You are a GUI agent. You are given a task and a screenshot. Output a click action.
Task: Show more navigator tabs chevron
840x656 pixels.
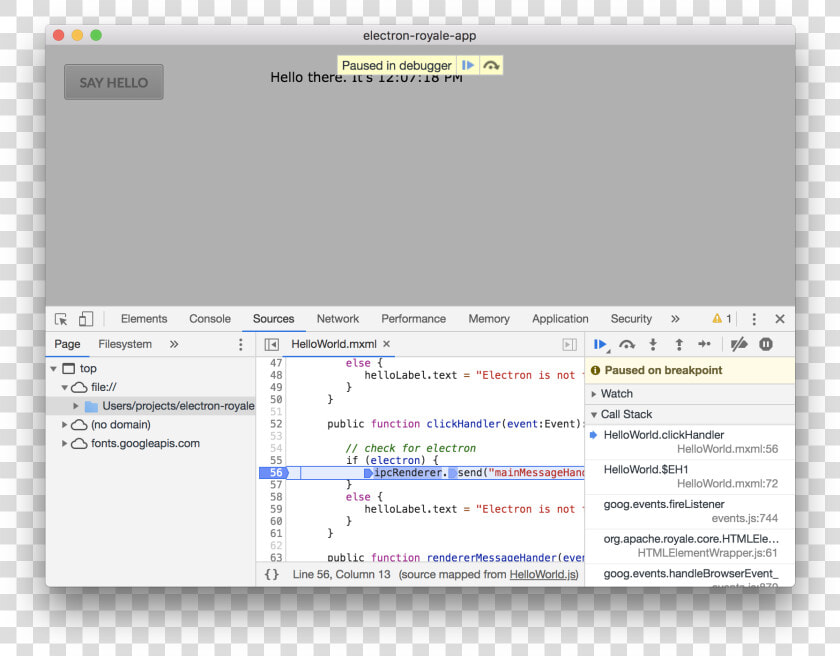coord(174,344)
